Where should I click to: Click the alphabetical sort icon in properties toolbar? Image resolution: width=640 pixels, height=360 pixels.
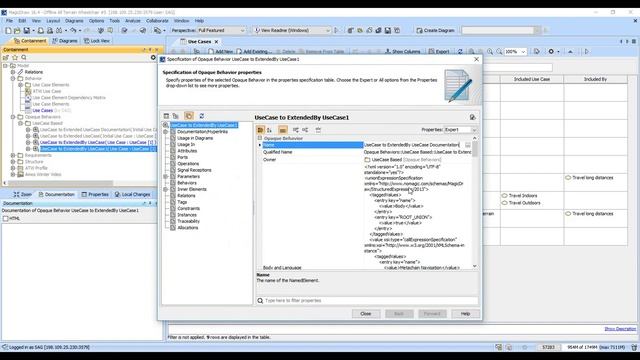click(269, 130)
